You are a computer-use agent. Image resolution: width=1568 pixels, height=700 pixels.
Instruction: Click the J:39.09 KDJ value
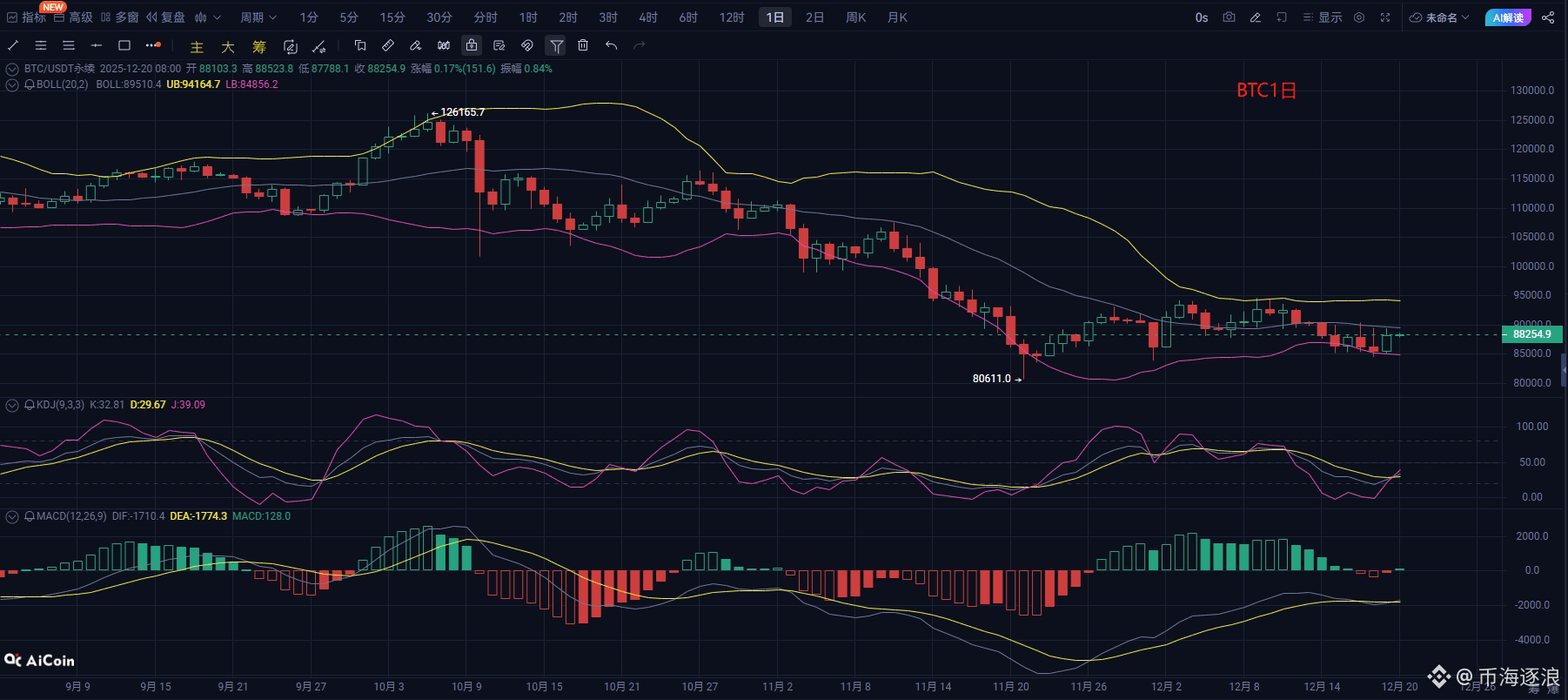[x=187, y=405]
